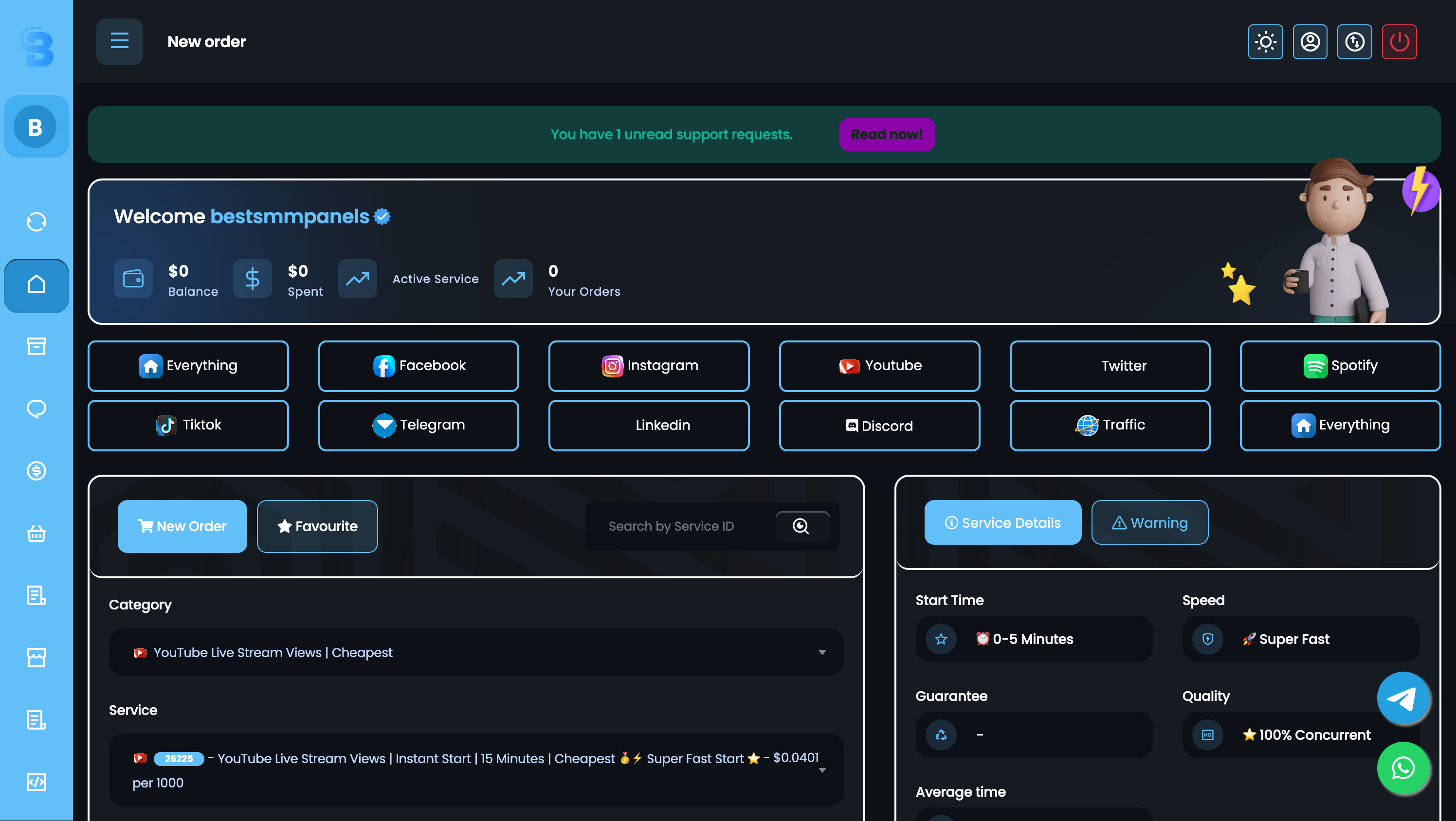Screen dimensions: 1456x821
Task: Open the floating Telegram chat button
Action: pos(1403,698)
